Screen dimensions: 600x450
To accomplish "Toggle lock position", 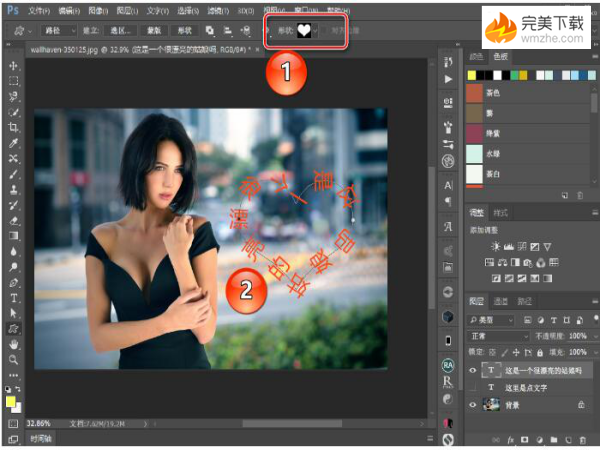I will point(516,352).
